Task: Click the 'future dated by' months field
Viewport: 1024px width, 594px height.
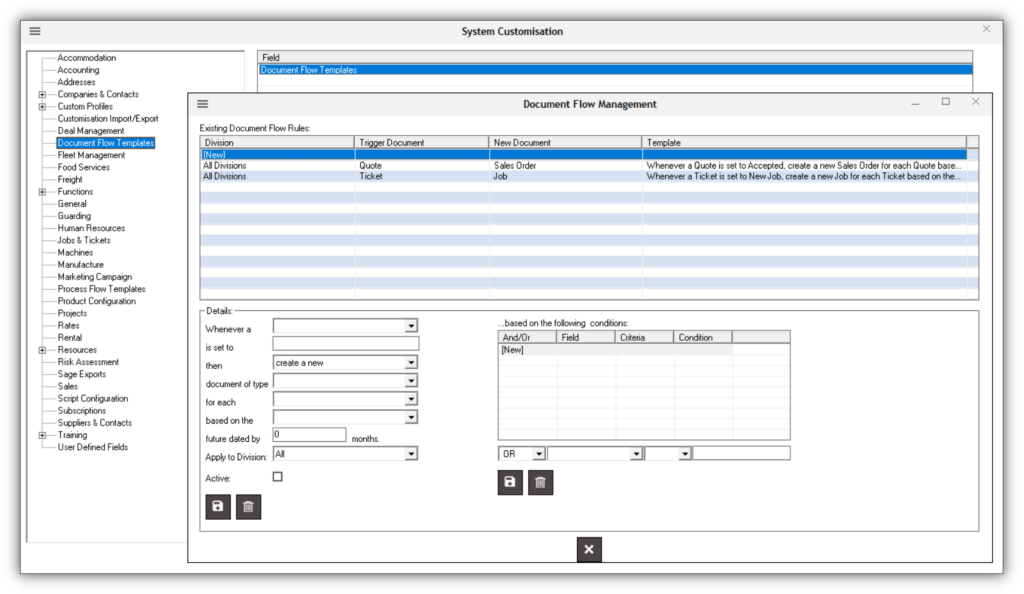Action: click(x=309, y=435)
